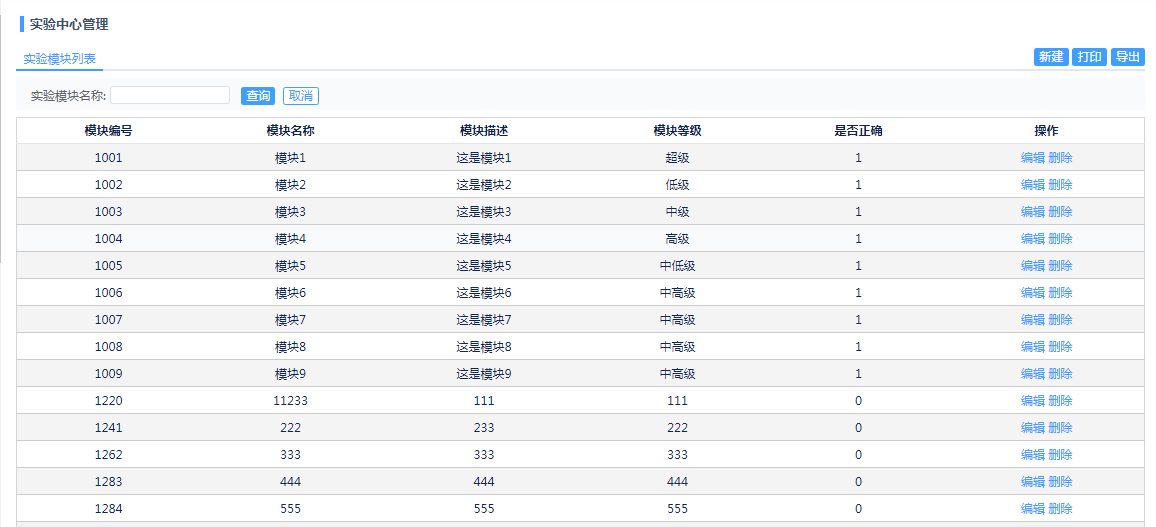Click the 模块名称 column header
This screenshot has height=527, width=1156.
[x=290, y=130]
